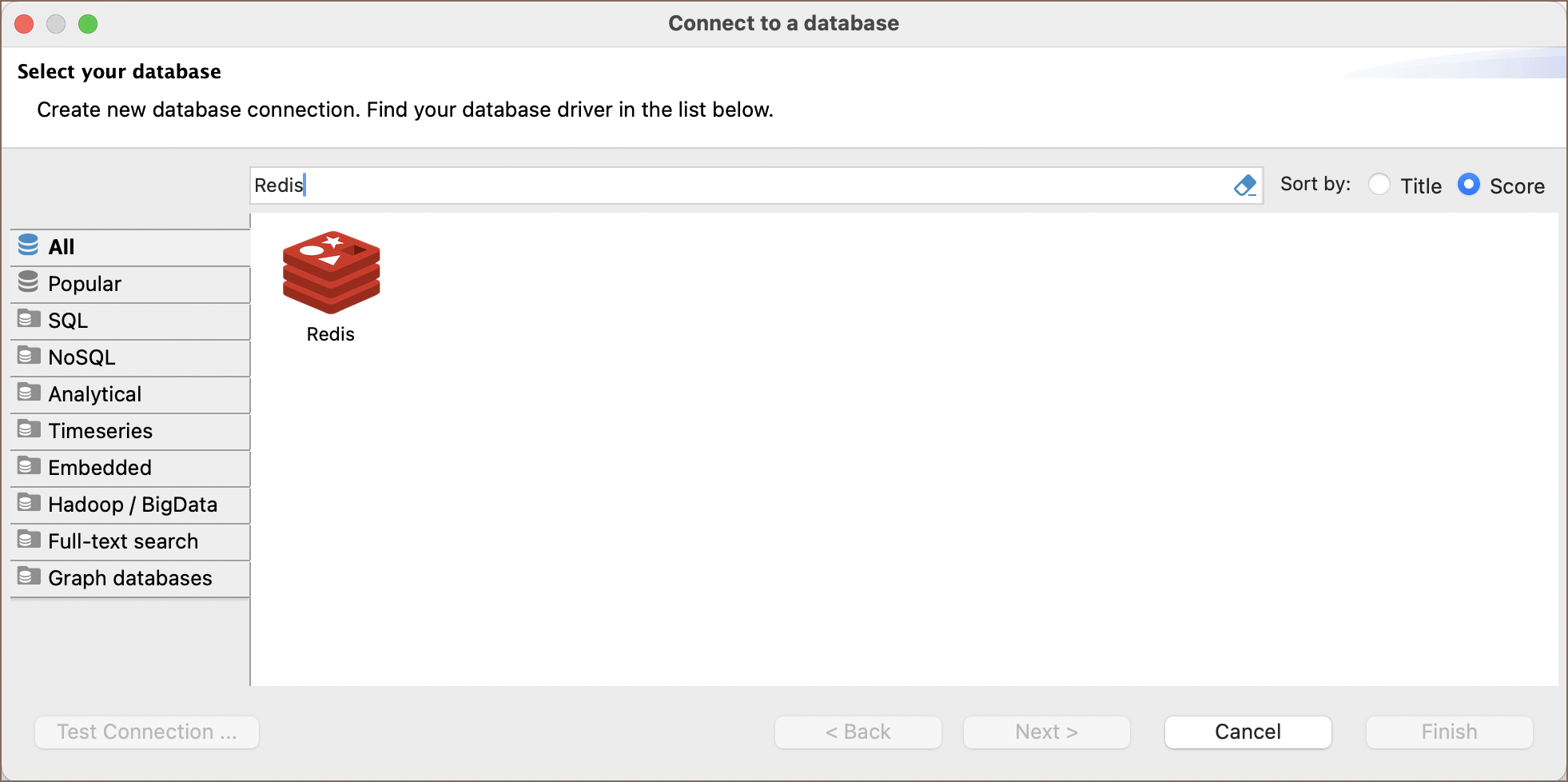
Task: Click the All category database icon
Action: [x=28, y=245]
